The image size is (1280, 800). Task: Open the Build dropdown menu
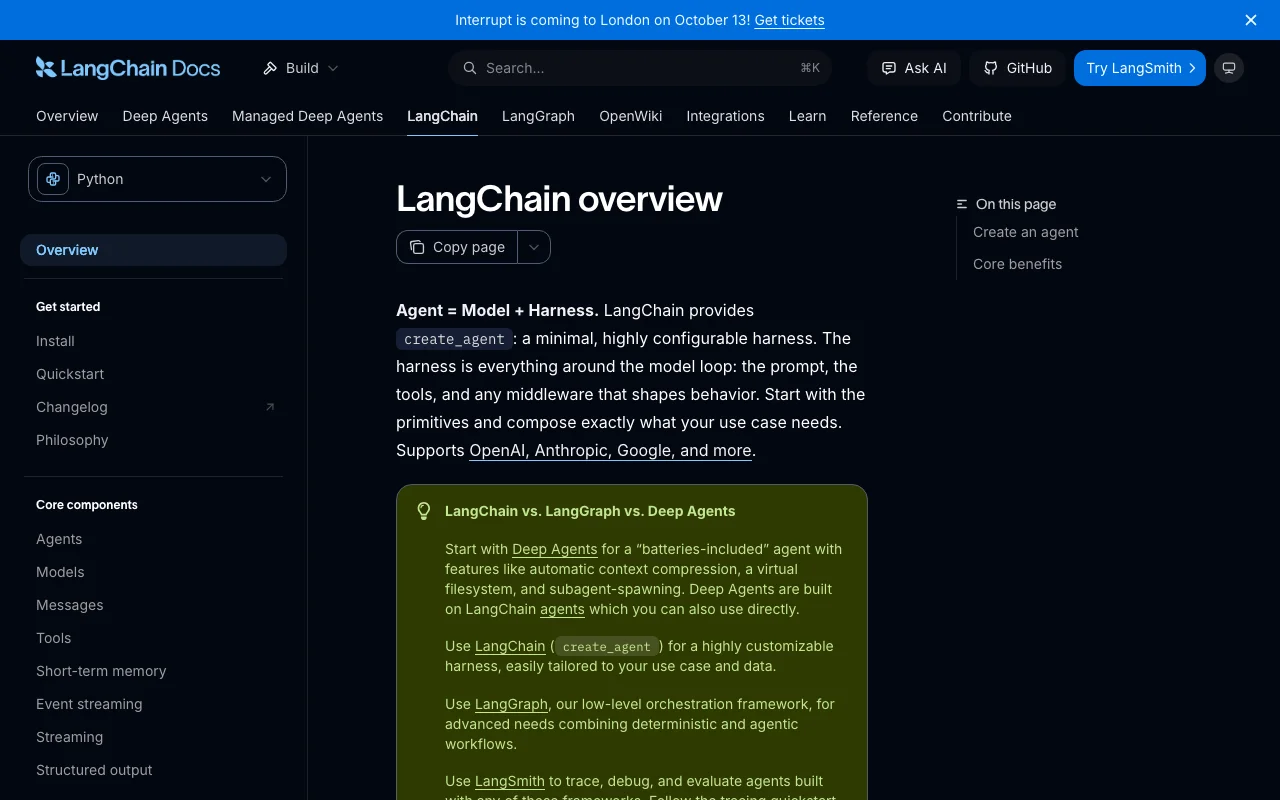pos(301,68)
